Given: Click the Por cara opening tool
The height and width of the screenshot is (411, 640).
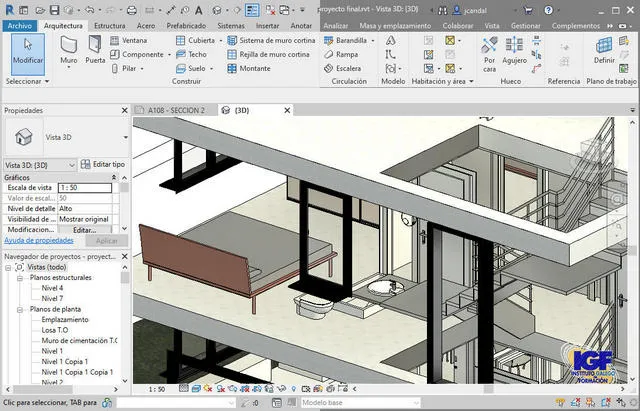Looking at the screenshot, I should coord(489,54).
